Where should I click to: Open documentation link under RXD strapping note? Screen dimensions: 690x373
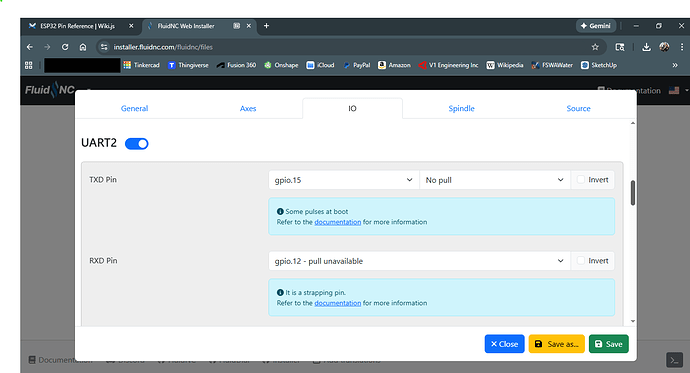coord(338,303)
